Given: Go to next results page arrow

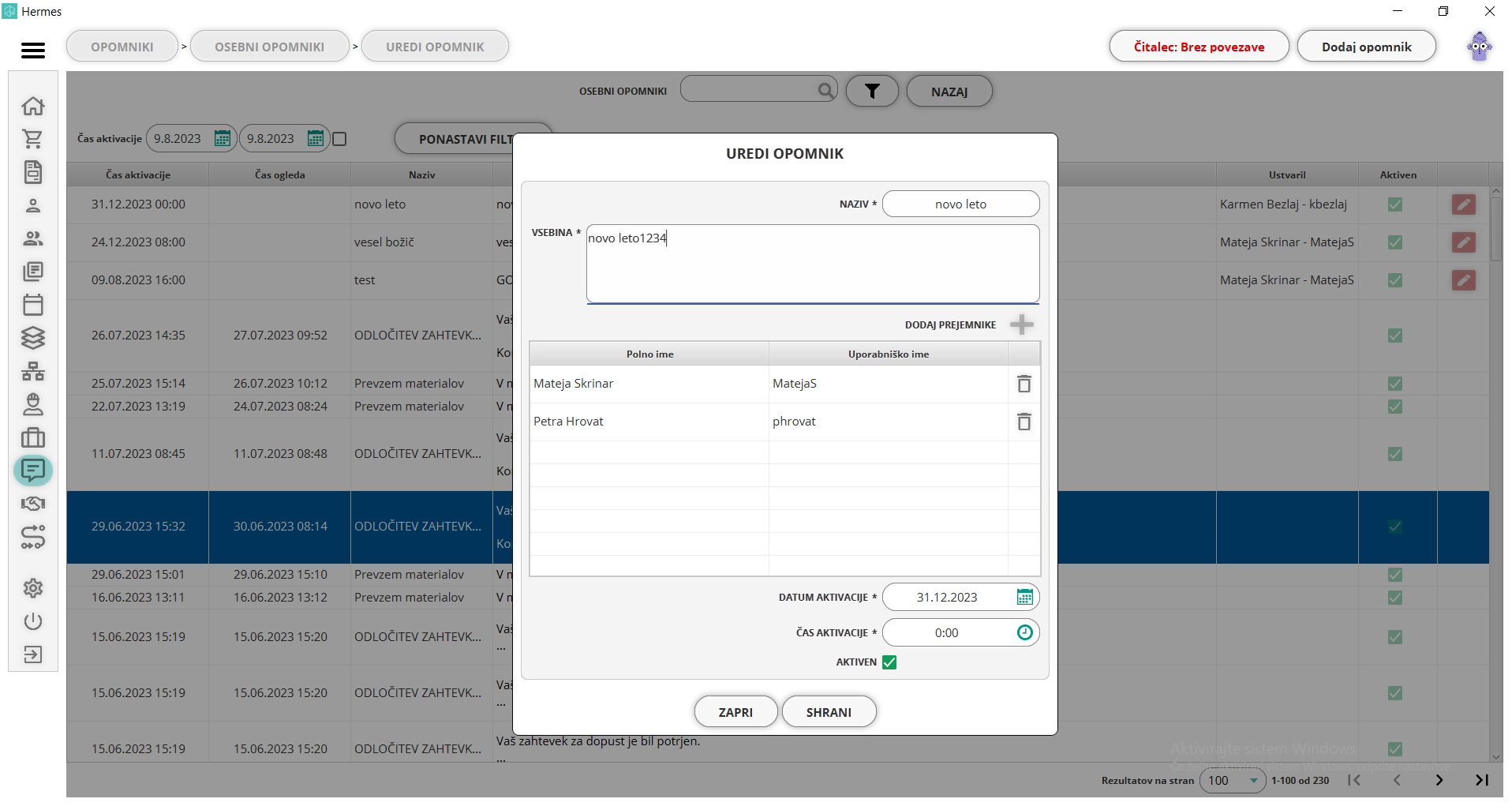Looking at the screenshot, I should (x=1439, y=780).
